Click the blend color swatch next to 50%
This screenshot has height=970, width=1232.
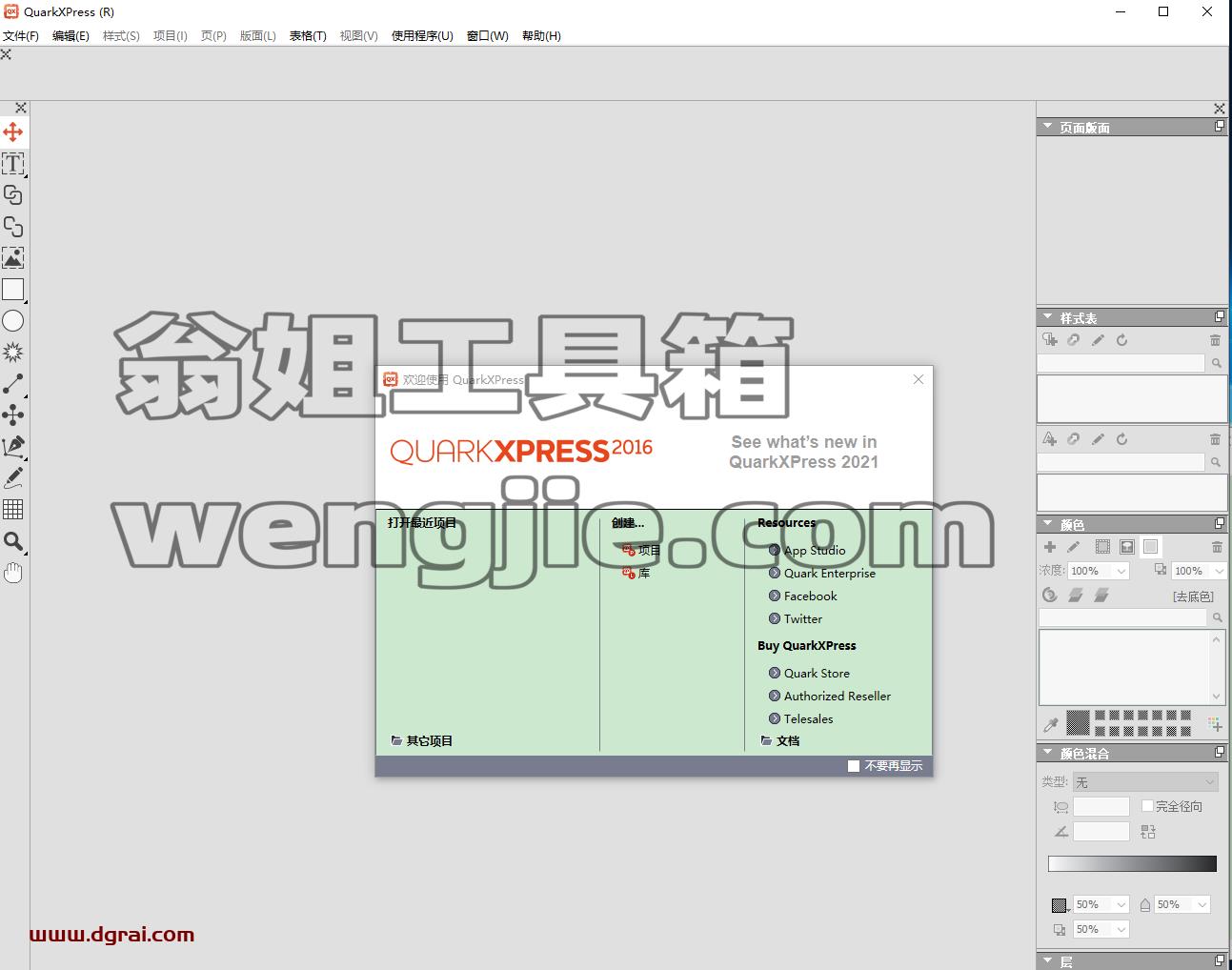click(x=1059, y=904)
